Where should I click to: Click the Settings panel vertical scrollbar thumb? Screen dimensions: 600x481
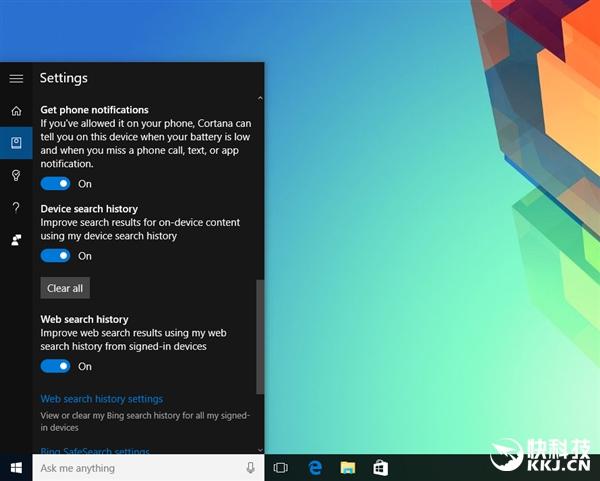(x=260, y=335)
